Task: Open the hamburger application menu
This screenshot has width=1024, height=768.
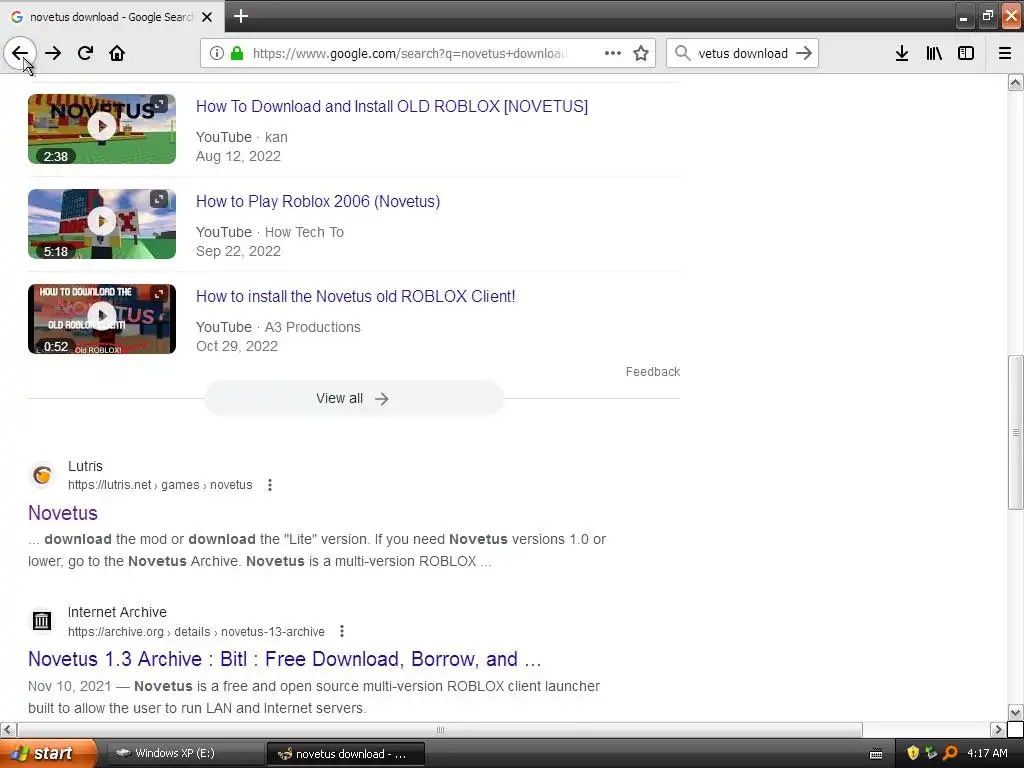Action: click(x=1005, y=53)
